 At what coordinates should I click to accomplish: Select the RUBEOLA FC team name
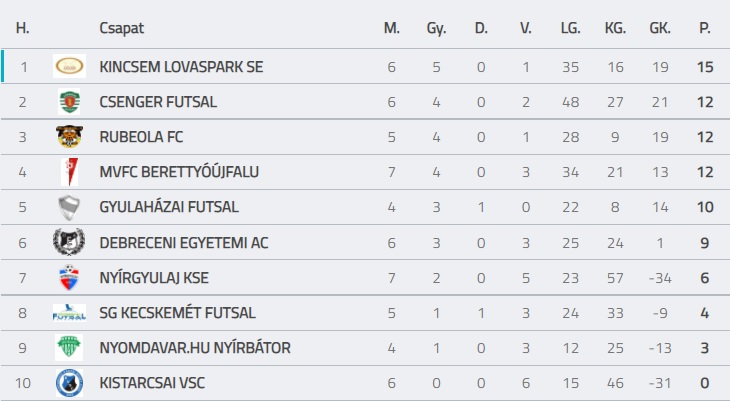[141, 137]
